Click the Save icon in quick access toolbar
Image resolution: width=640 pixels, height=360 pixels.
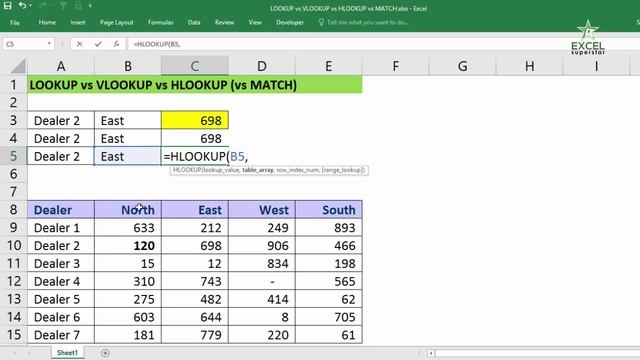[x=7, y=6]
